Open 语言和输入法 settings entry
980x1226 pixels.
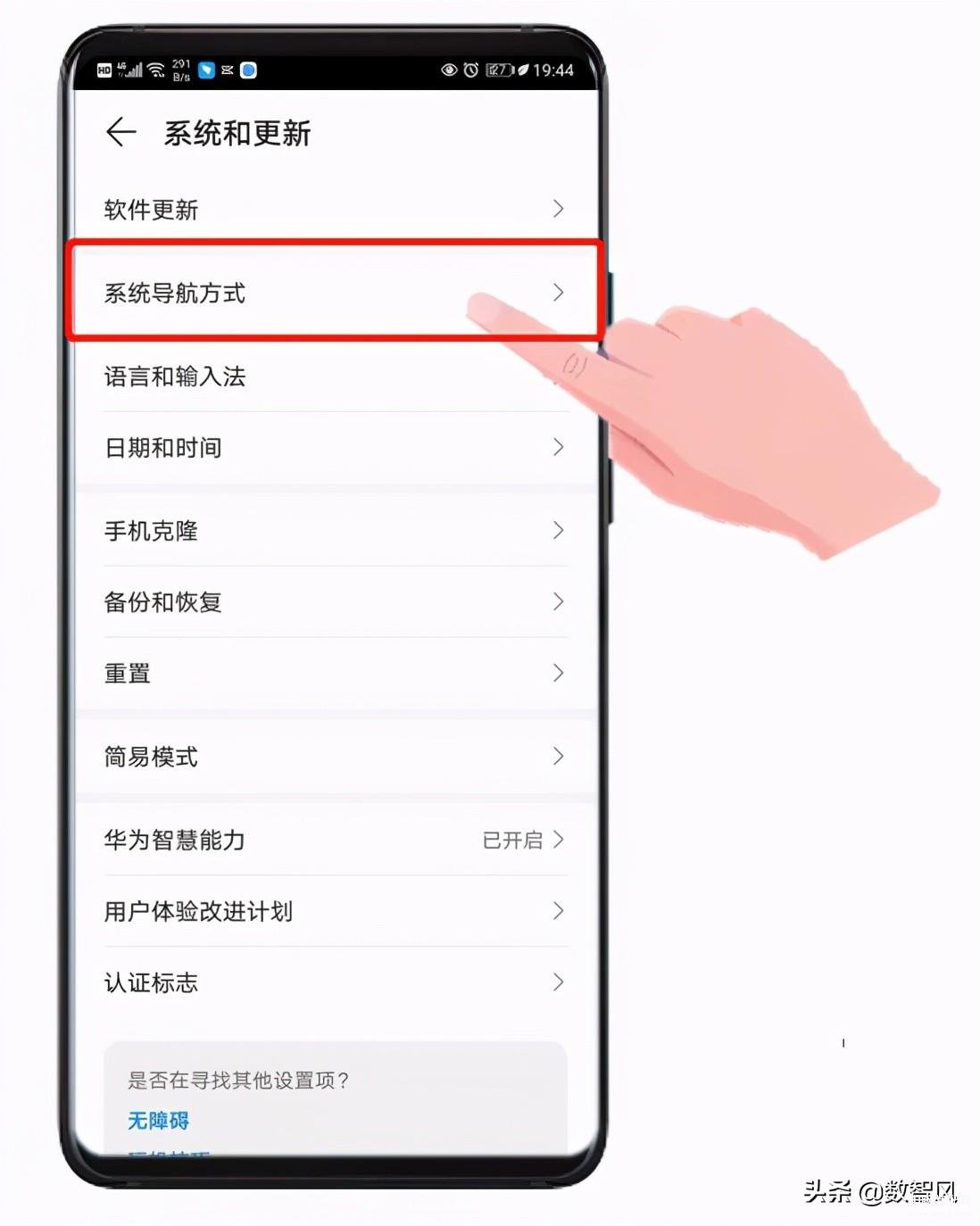[x=336, y=376]
